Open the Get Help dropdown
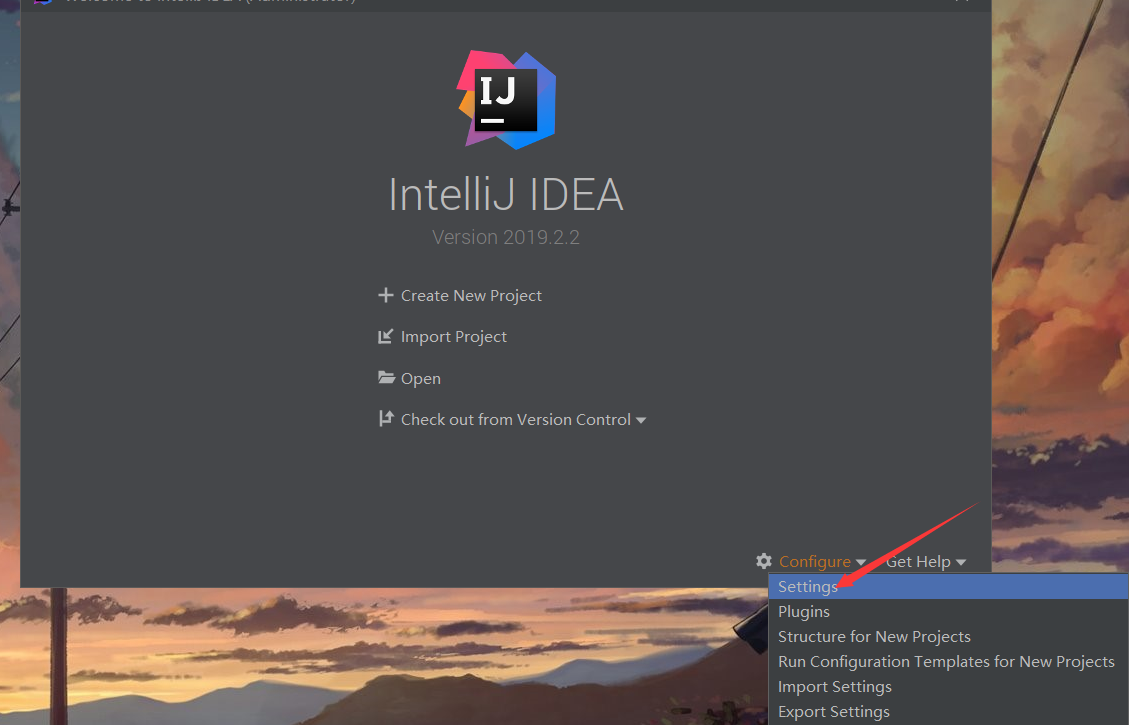Image resolution: width=1129 pixels, height=725 pixels. 926,562
